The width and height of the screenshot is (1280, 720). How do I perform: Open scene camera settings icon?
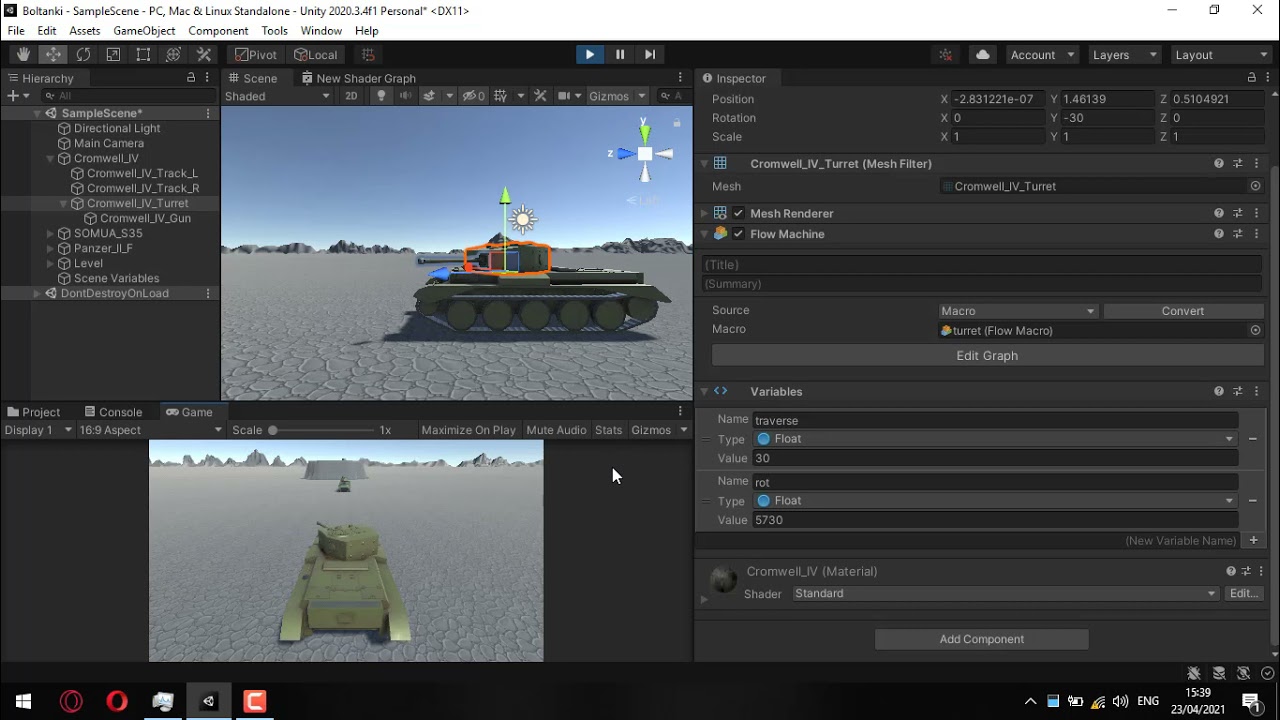coord(565,96)
